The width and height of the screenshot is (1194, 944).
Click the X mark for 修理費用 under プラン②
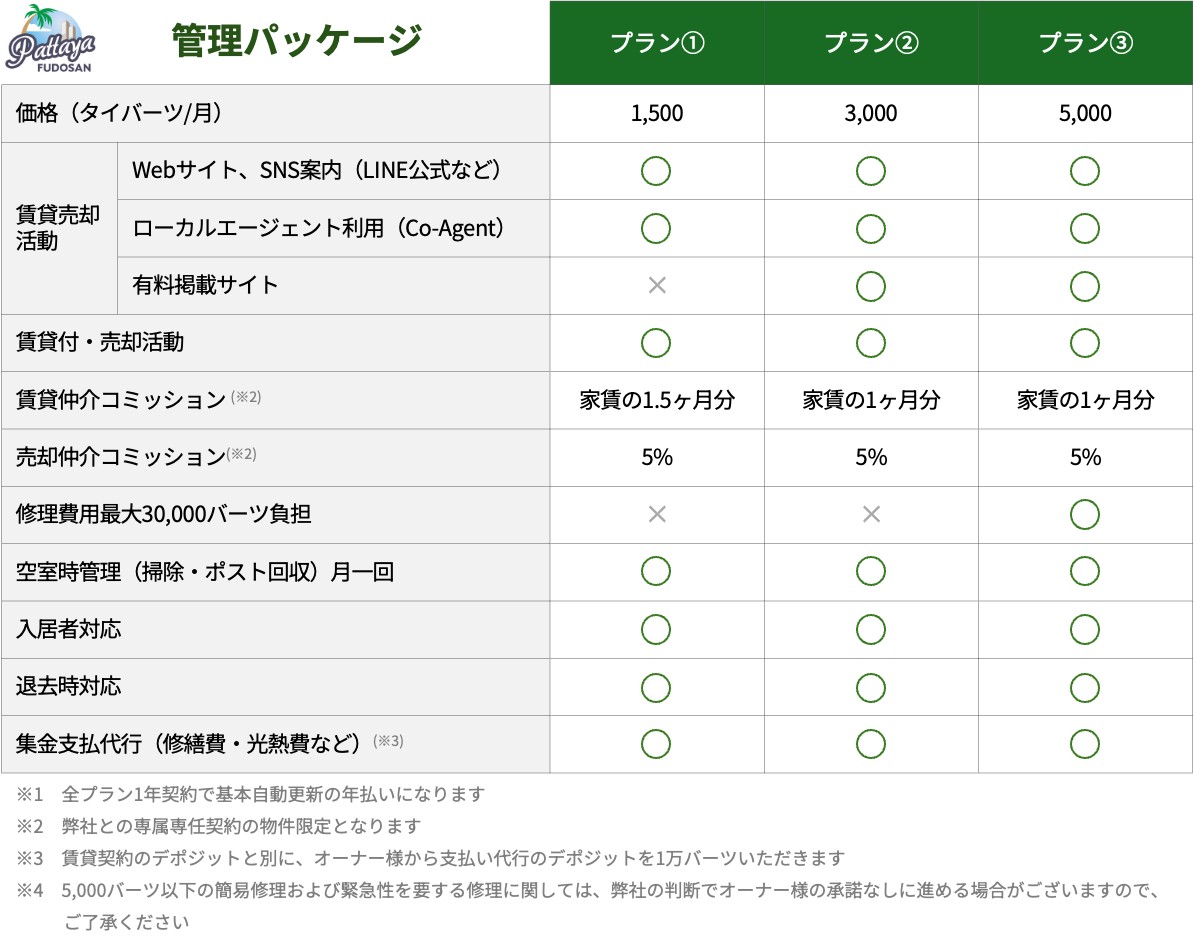(871, 515)
